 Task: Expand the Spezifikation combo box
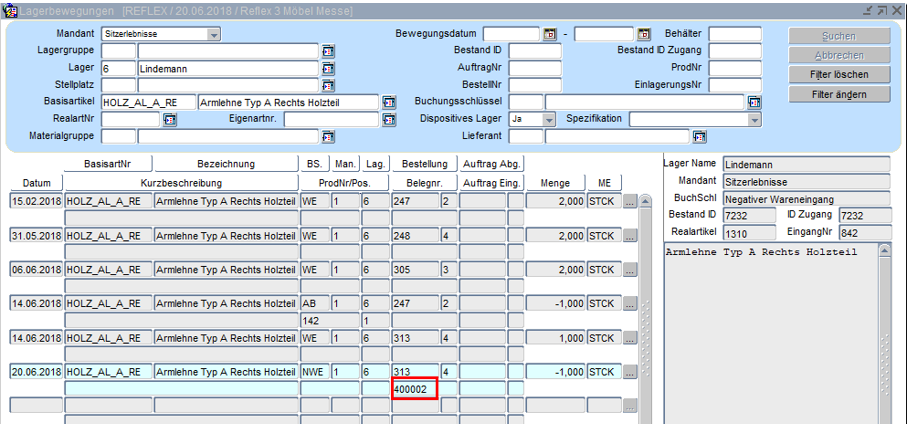[x=755, y=119]
